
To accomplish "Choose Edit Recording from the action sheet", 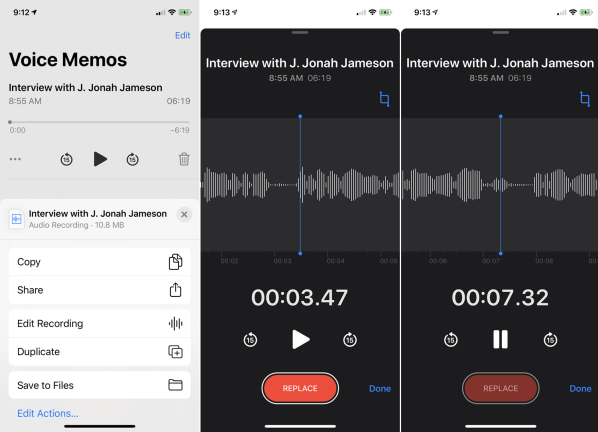I will [100, 323].
